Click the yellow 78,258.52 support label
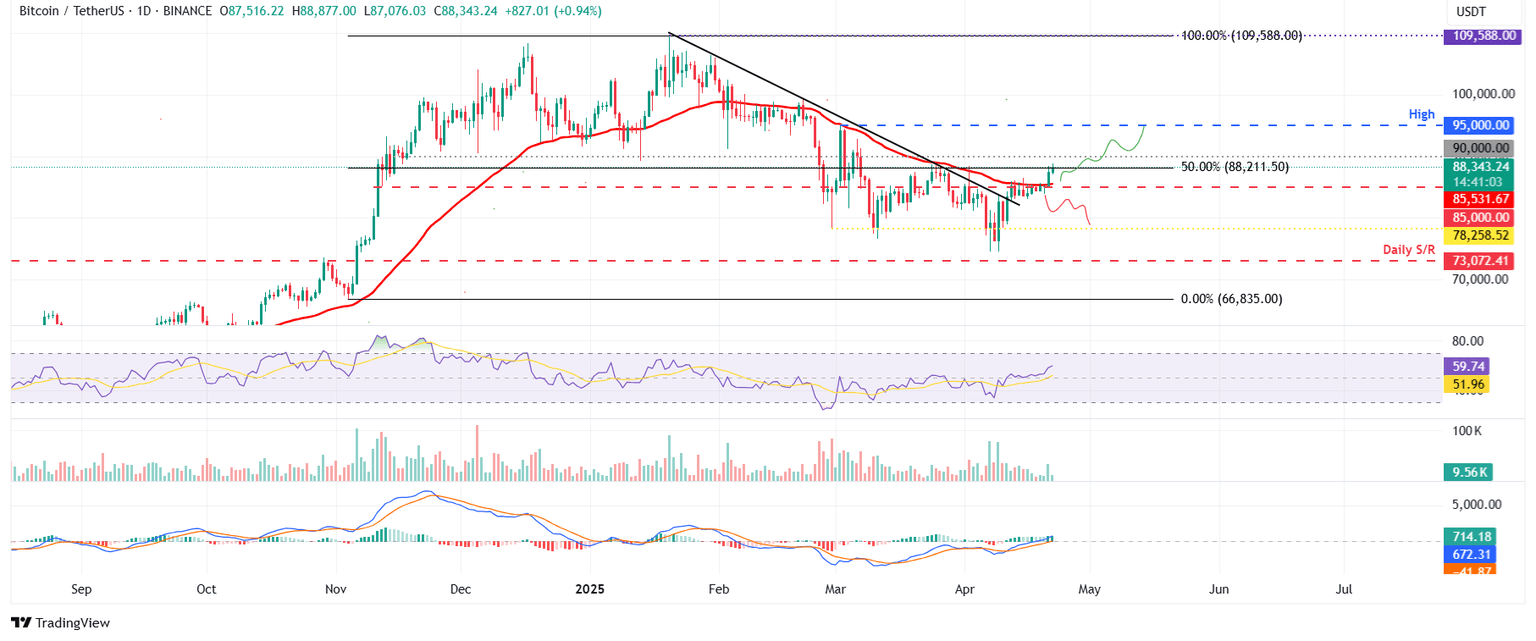The width and height of the screenshot is (1536, 641). pyautogui.click(x=1483, y=235)
